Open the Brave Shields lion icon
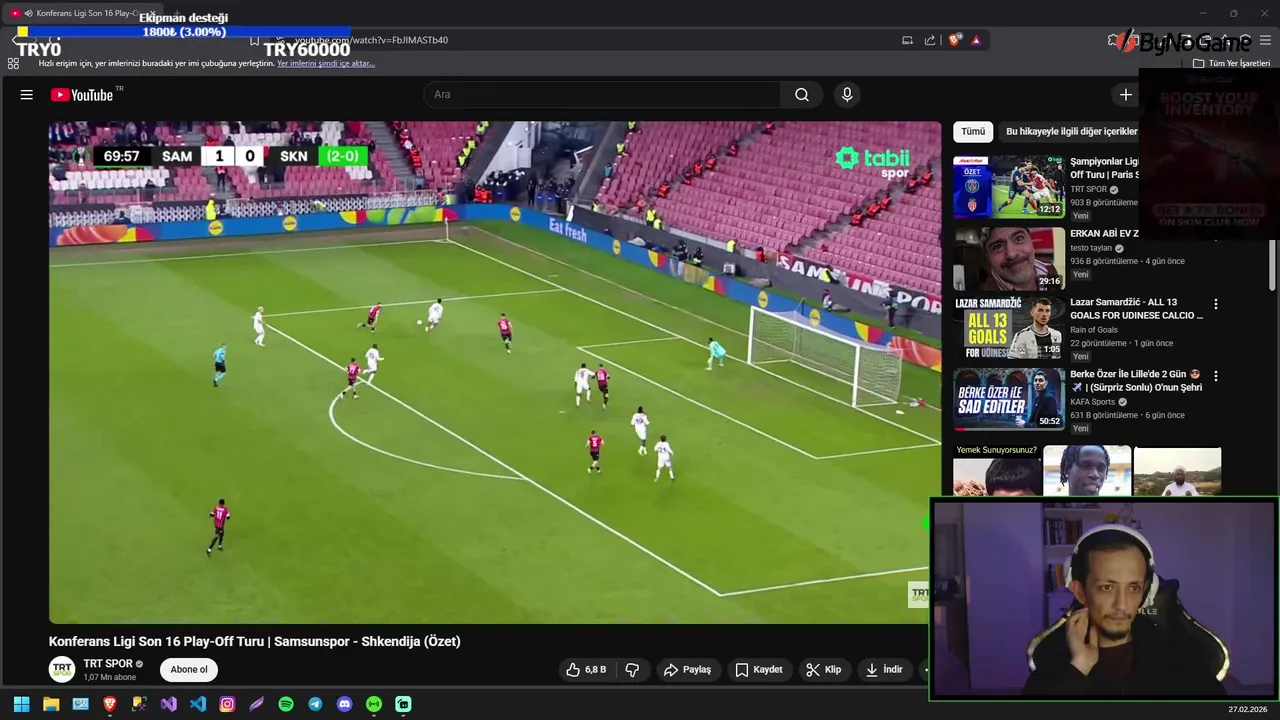1280x720 pixels. click(954, 40)
